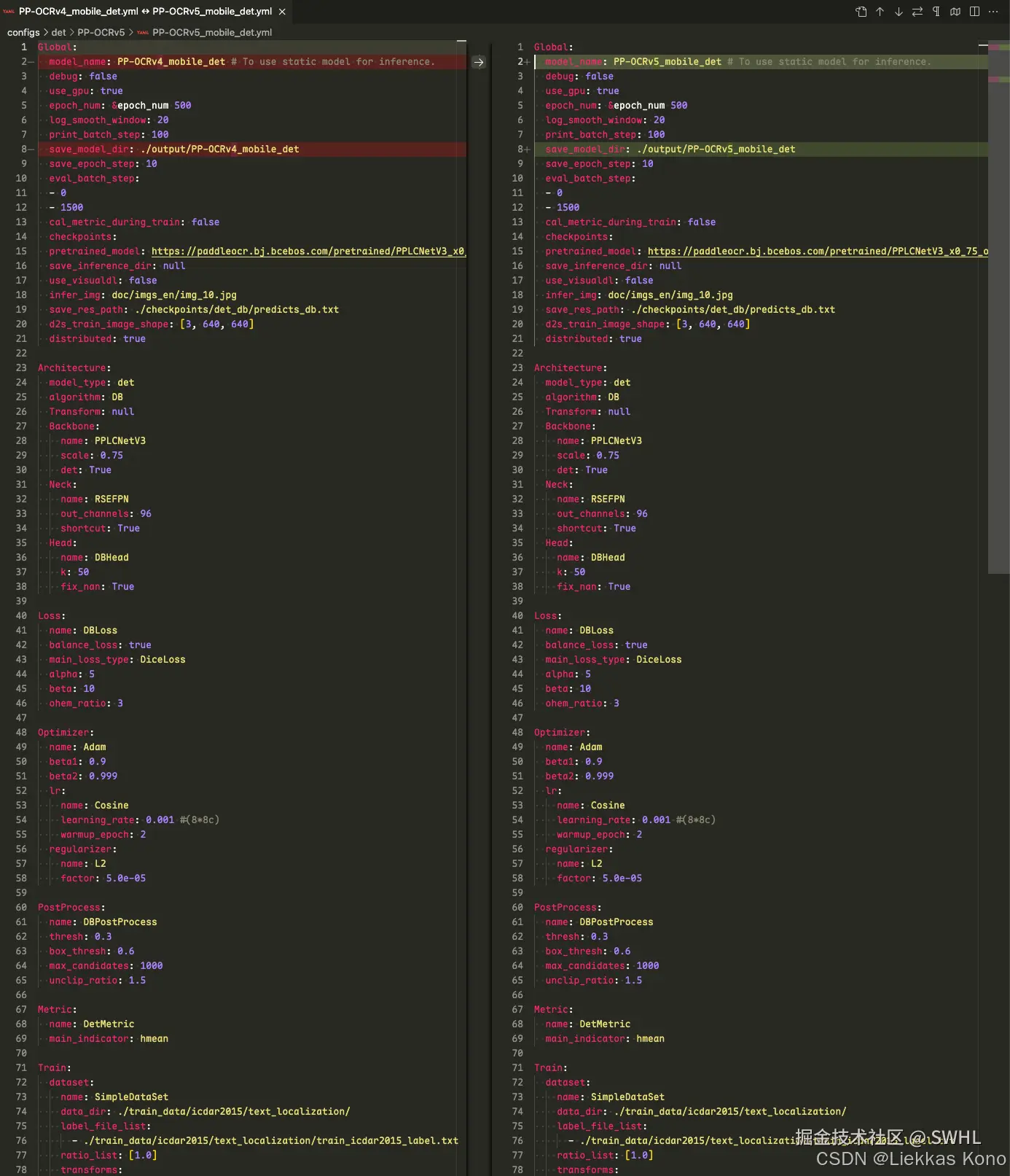Click 'main_indicator: hmean' in modified pane
Image resolution: width=1010 pixels, height=1176 pixels.
pyautogui.click(x=605, y=1039)
